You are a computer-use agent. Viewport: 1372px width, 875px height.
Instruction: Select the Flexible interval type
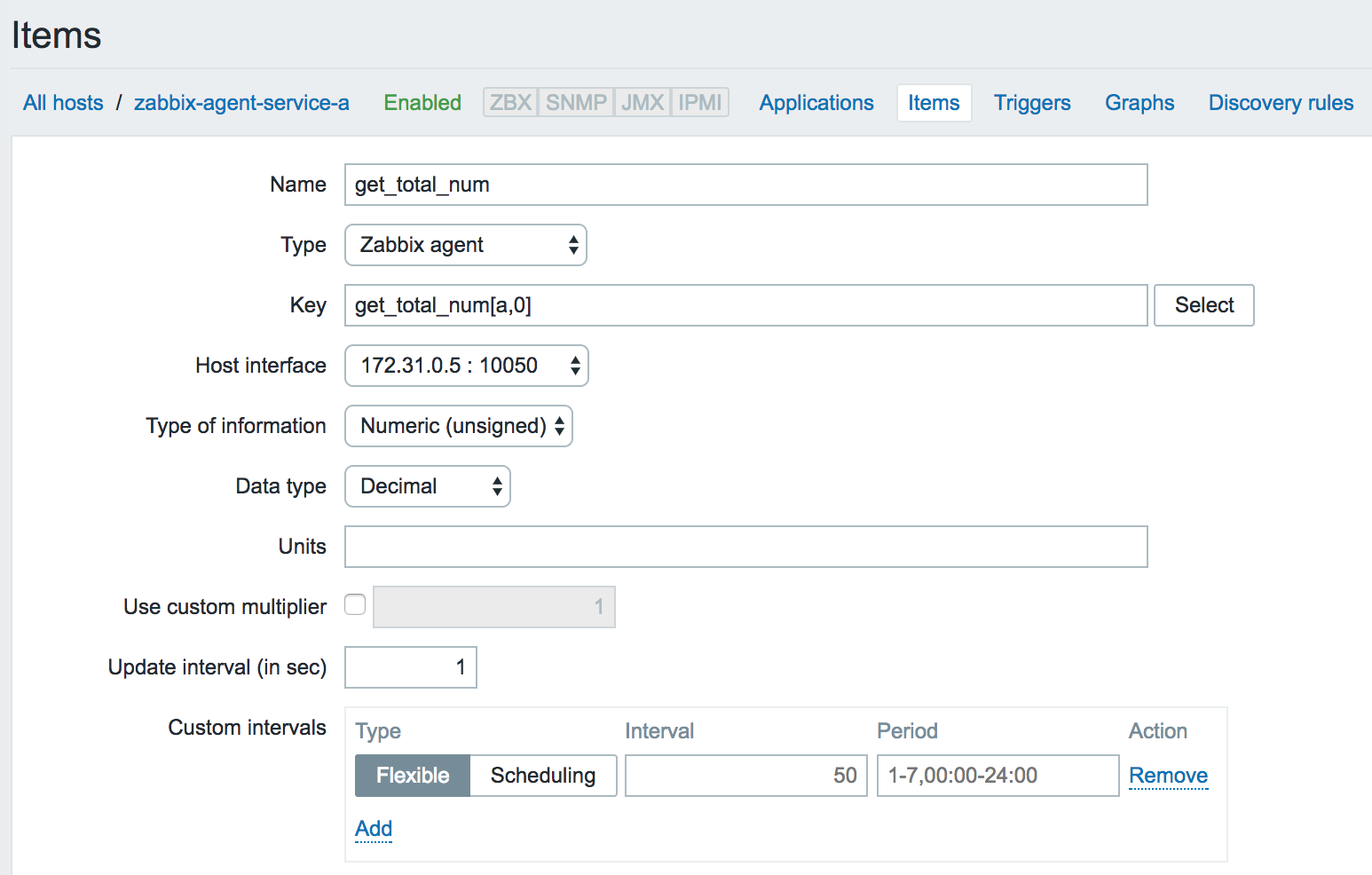tap(413, 776)
